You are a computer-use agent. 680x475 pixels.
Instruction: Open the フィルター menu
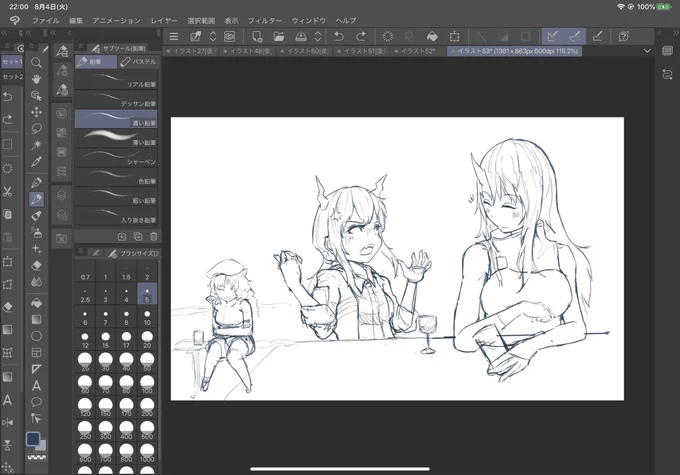coord(265,20)
